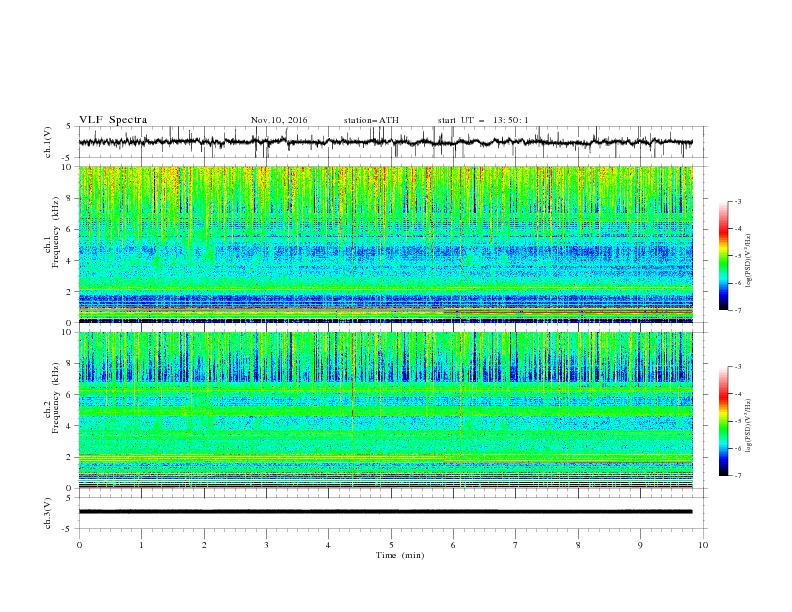
Task: Click the date 'Nov.10, 2016' text
Action: click(x=279, y=120)
